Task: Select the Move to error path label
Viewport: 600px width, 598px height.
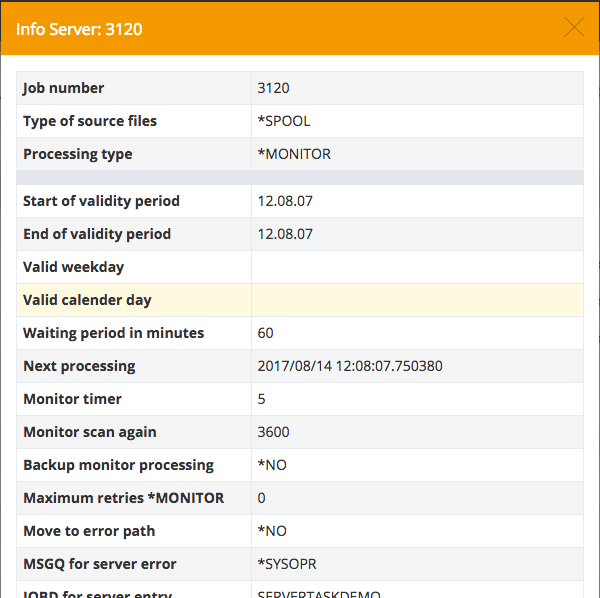Action: (89, 531)
